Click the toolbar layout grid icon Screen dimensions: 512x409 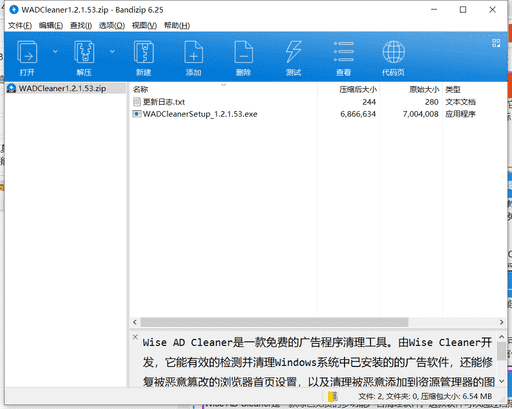(496, 43)
